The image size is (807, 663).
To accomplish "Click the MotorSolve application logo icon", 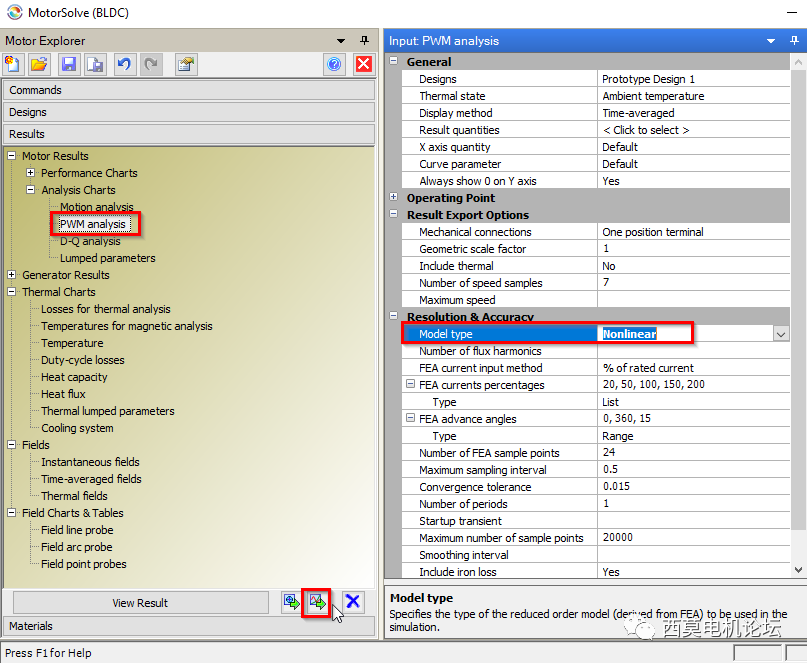I will pos(14,12).
